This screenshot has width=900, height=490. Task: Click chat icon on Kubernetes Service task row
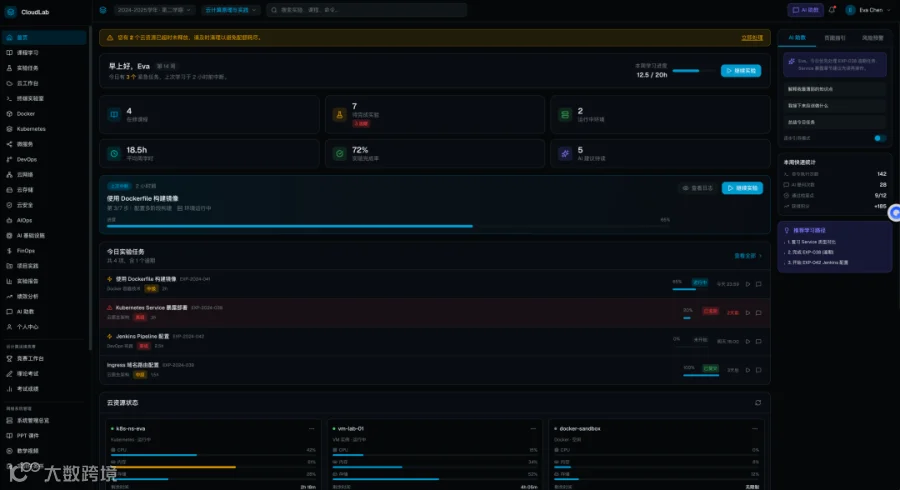(x=758, y=313)
